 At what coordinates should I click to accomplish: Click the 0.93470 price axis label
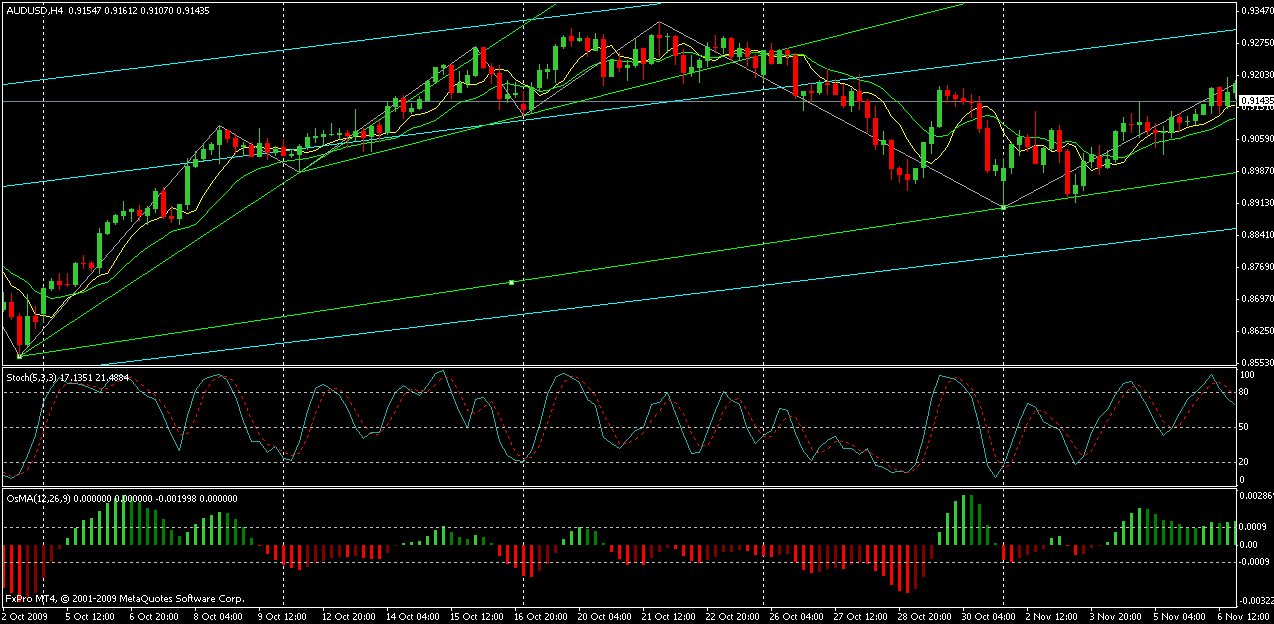[1256, 10]
